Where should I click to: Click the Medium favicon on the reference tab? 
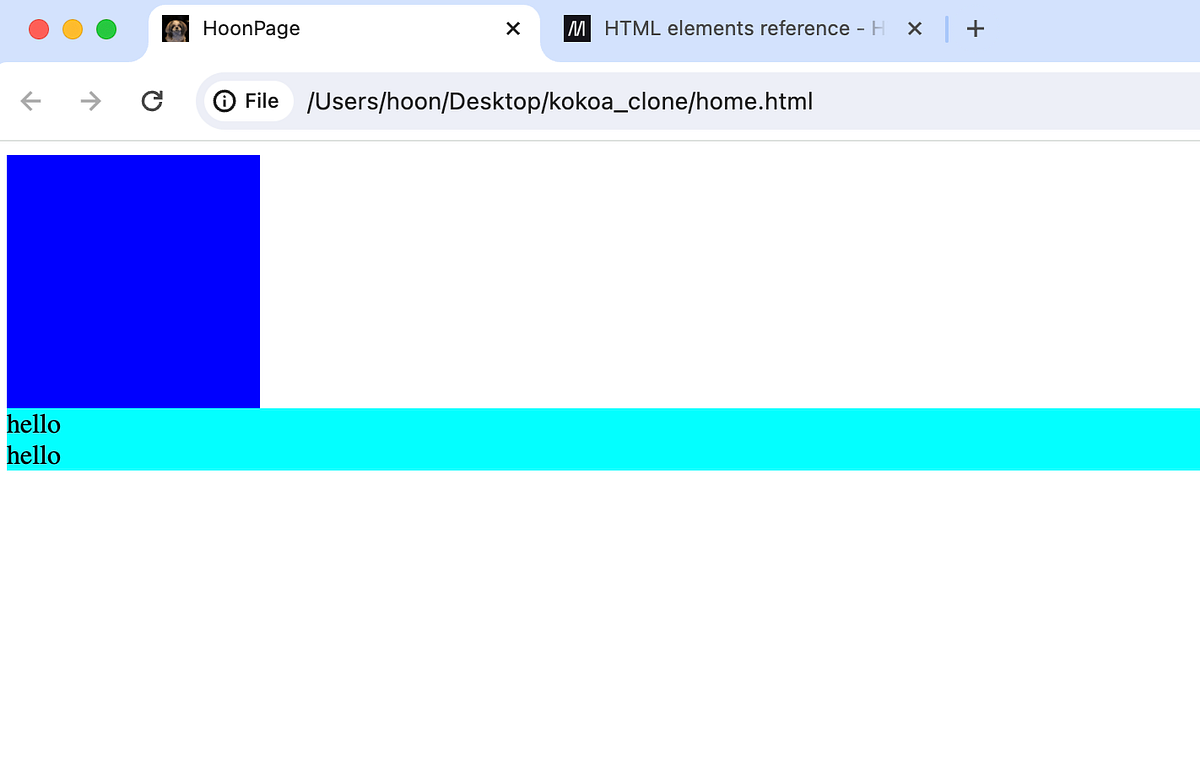(577, 28)
